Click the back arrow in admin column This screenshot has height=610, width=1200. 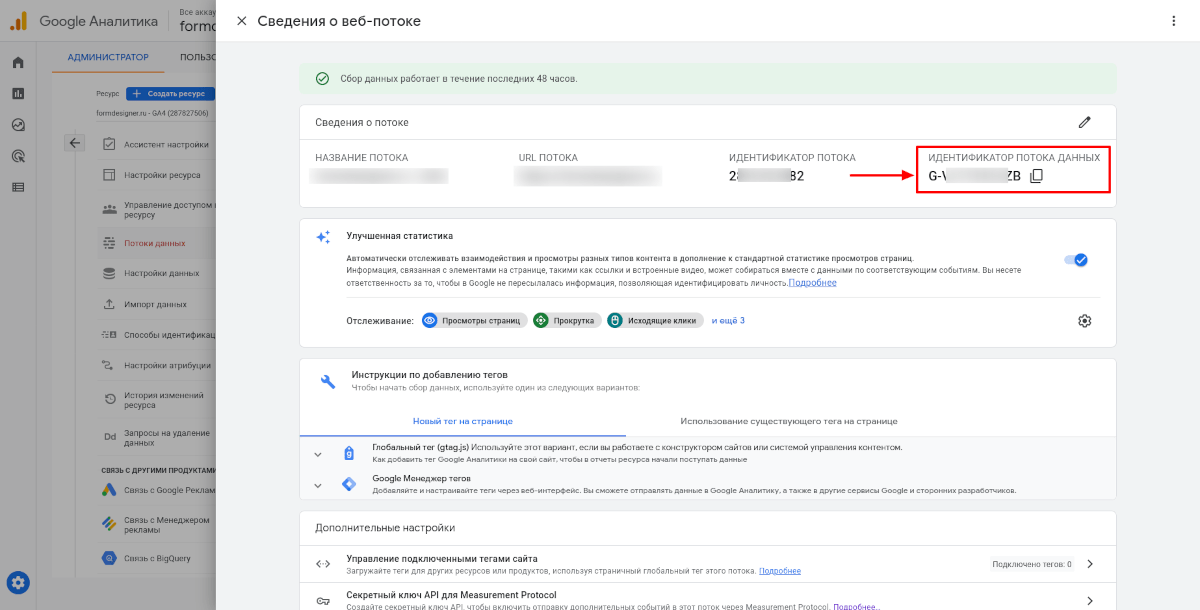pos(75,143)
